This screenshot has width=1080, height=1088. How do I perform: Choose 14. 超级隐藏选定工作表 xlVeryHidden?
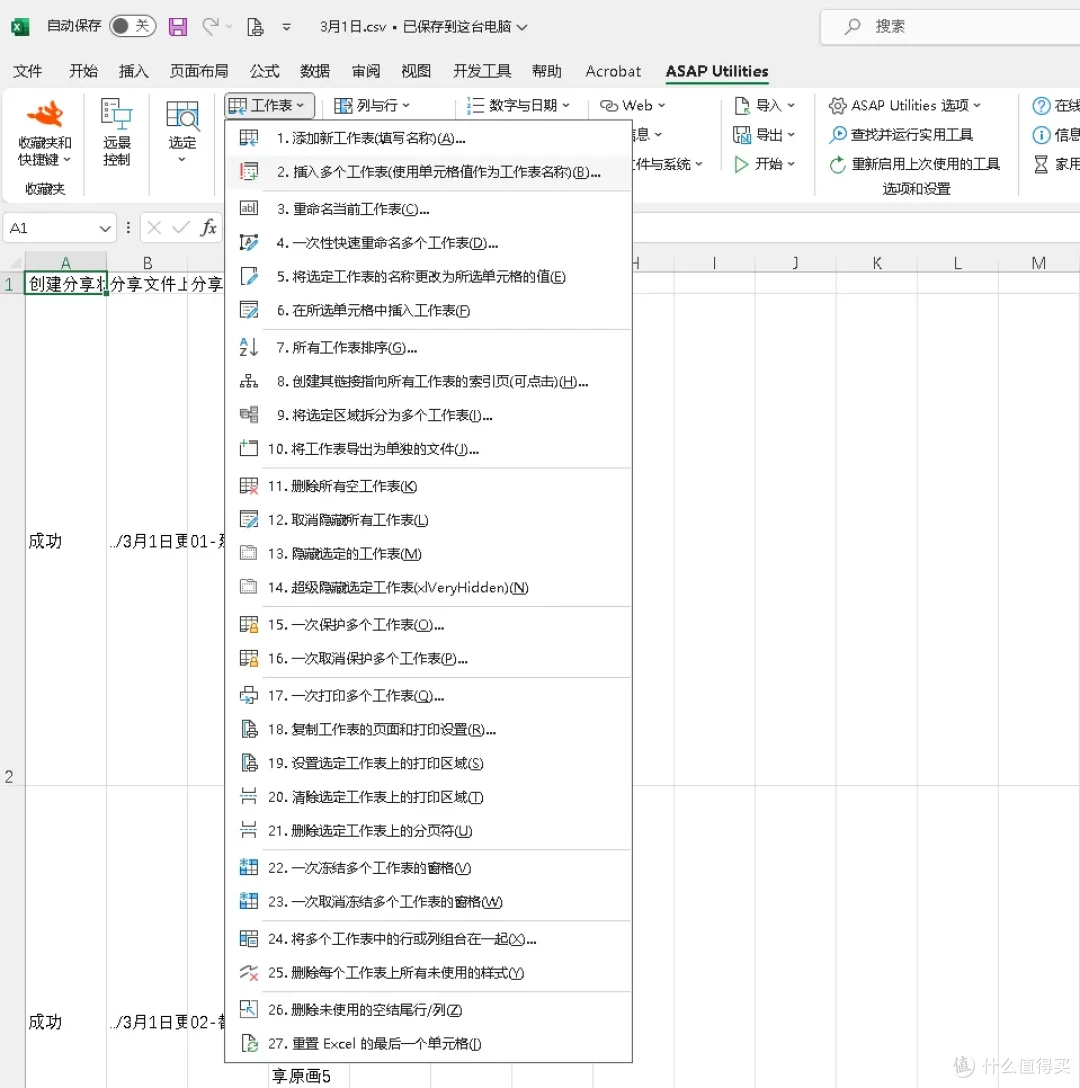click(x=428, y=588)
